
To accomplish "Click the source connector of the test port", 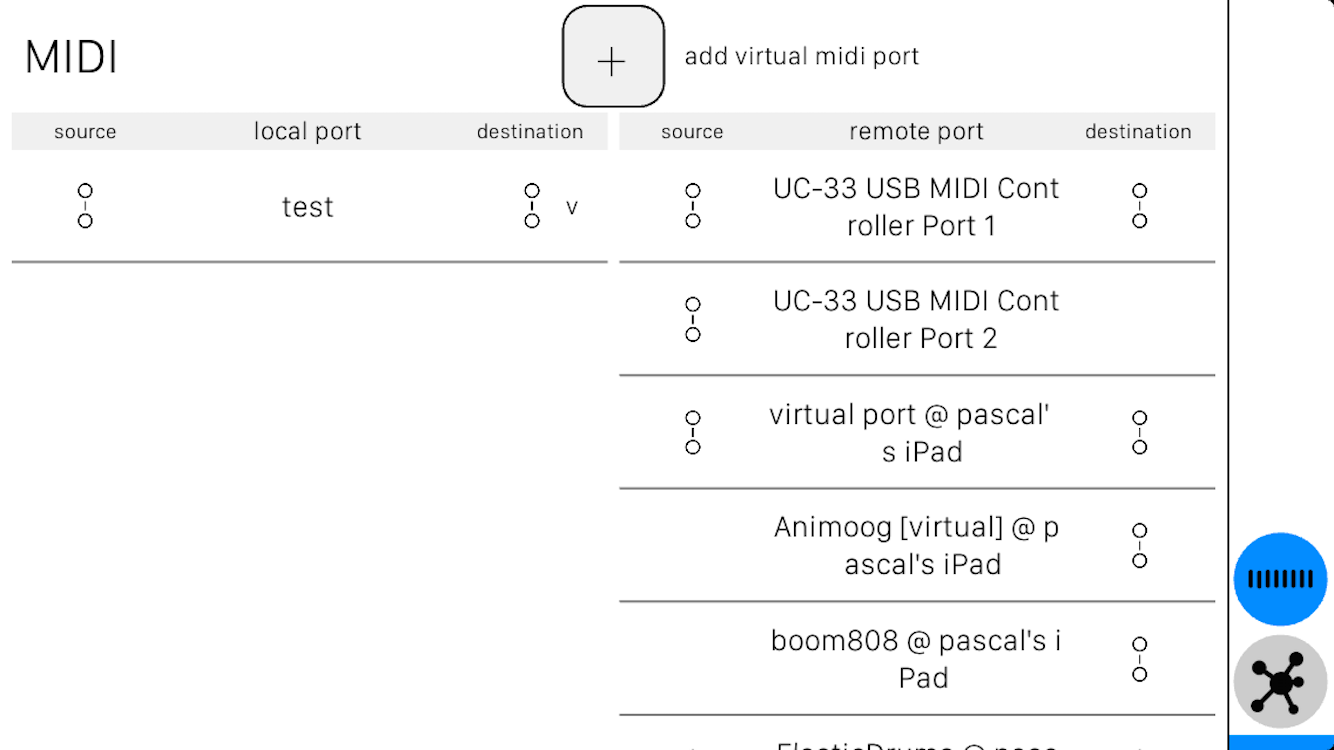I will pyautogui.click(x=84, y=204).
